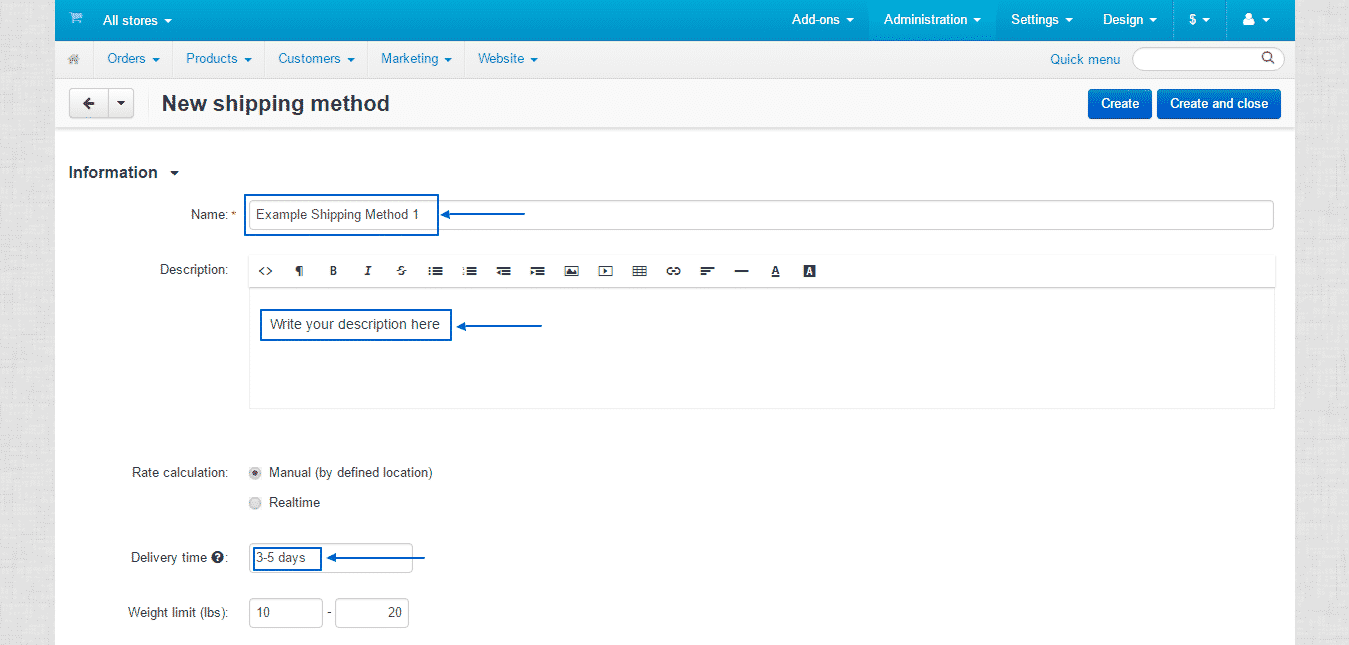
Task: Insert a table via the table icon
Action: 639,270
